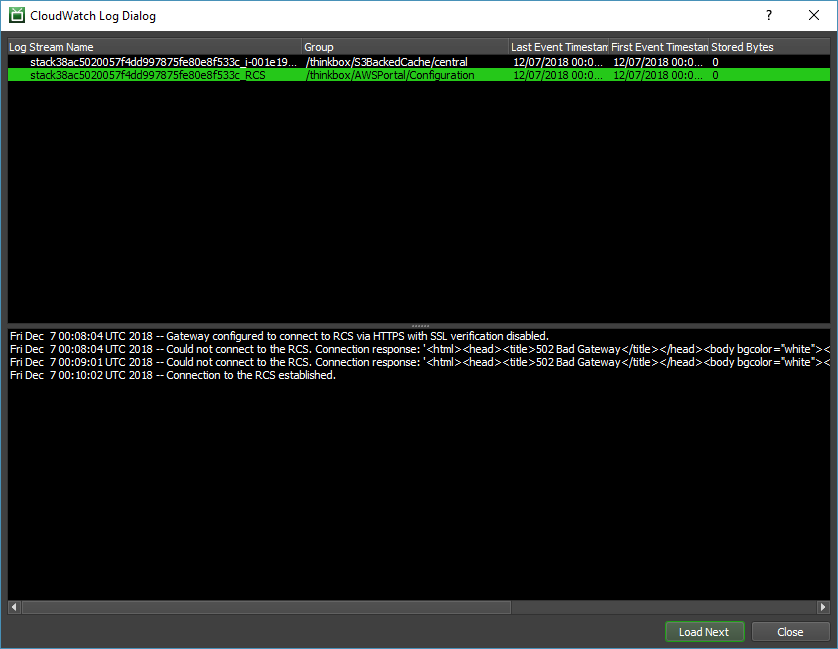Click the Load Next button

pos(704,632)
